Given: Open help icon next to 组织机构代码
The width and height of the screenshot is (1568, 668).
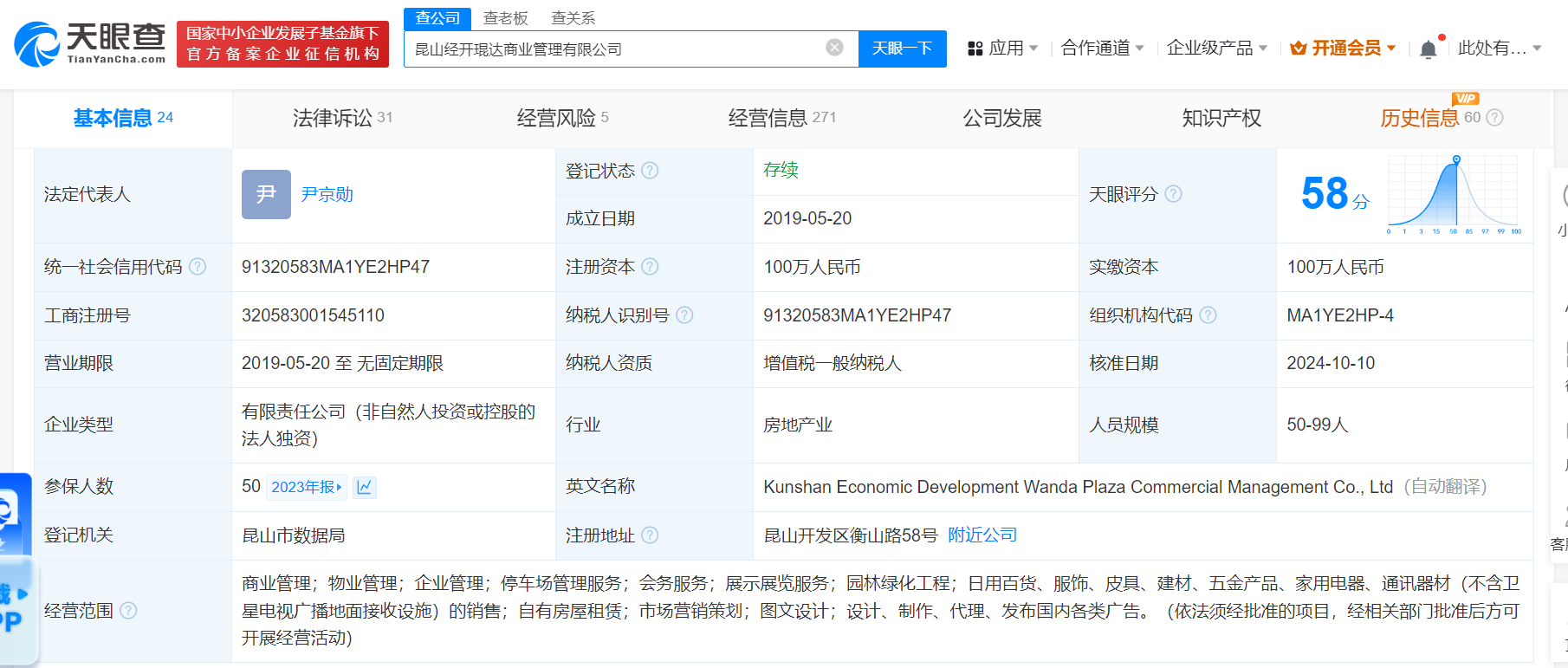Looking at the screenshot, I should [x=1208, y=315].
